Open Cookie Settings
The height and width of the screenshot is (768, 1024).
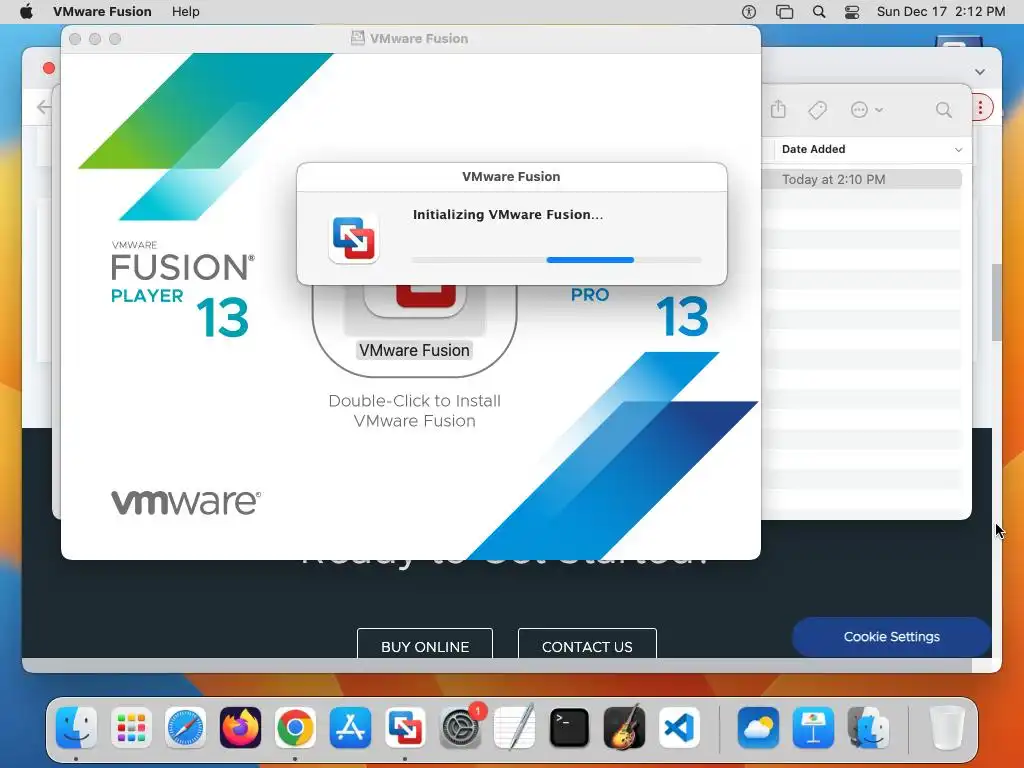[x=891, y=637]
